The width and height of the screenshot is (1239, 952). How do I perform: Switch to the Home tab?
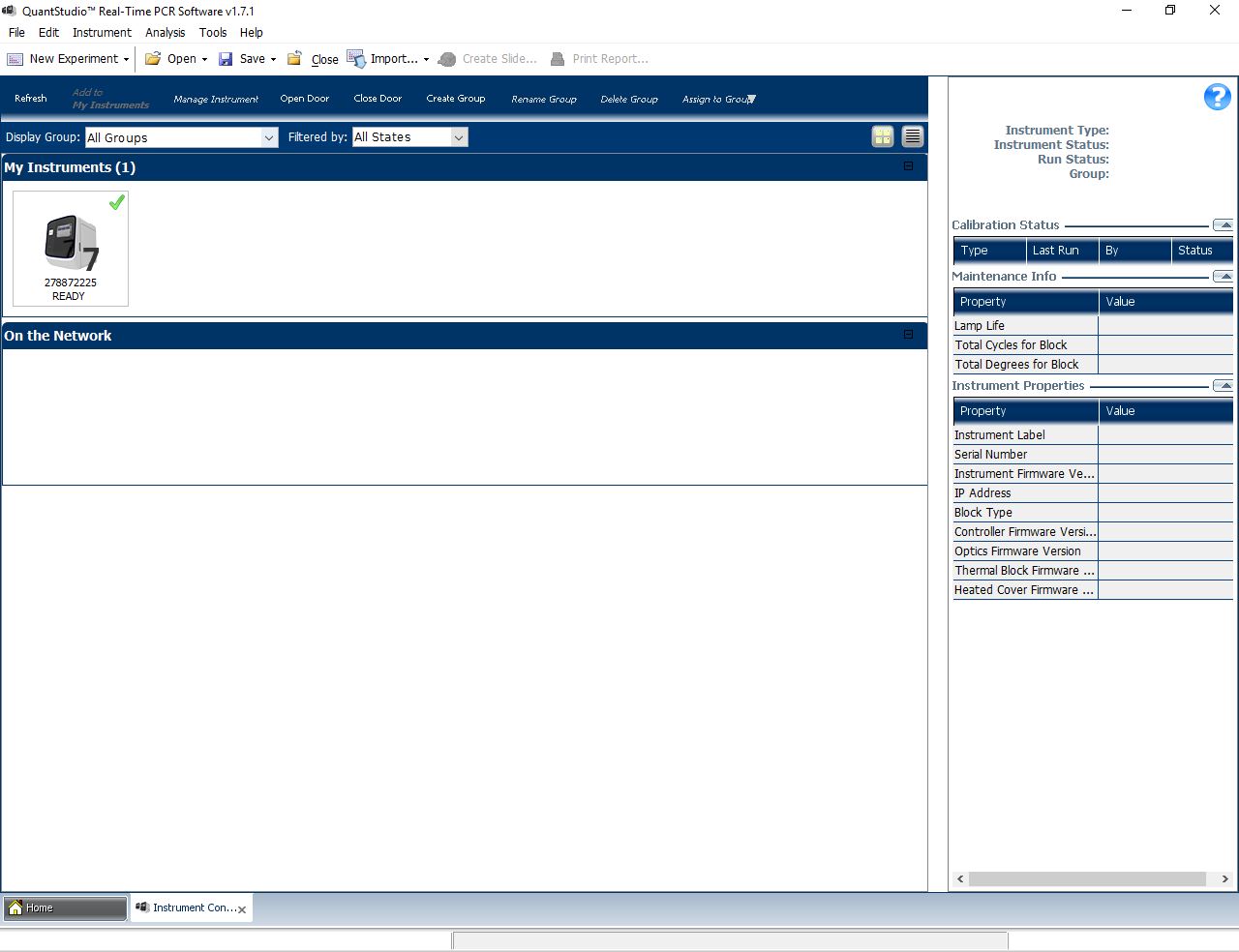(65, 907)
